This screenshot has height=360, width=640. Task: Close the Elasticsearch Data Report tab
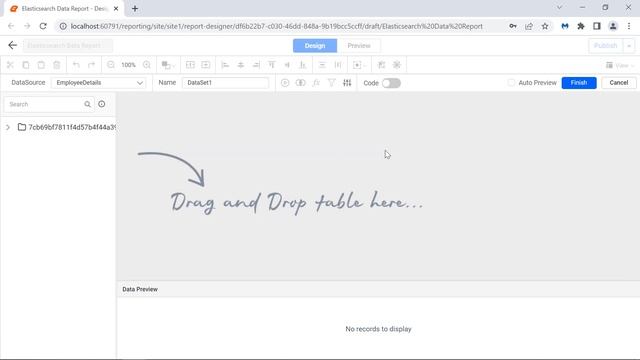pyautogui.click(x=116, y=9)
